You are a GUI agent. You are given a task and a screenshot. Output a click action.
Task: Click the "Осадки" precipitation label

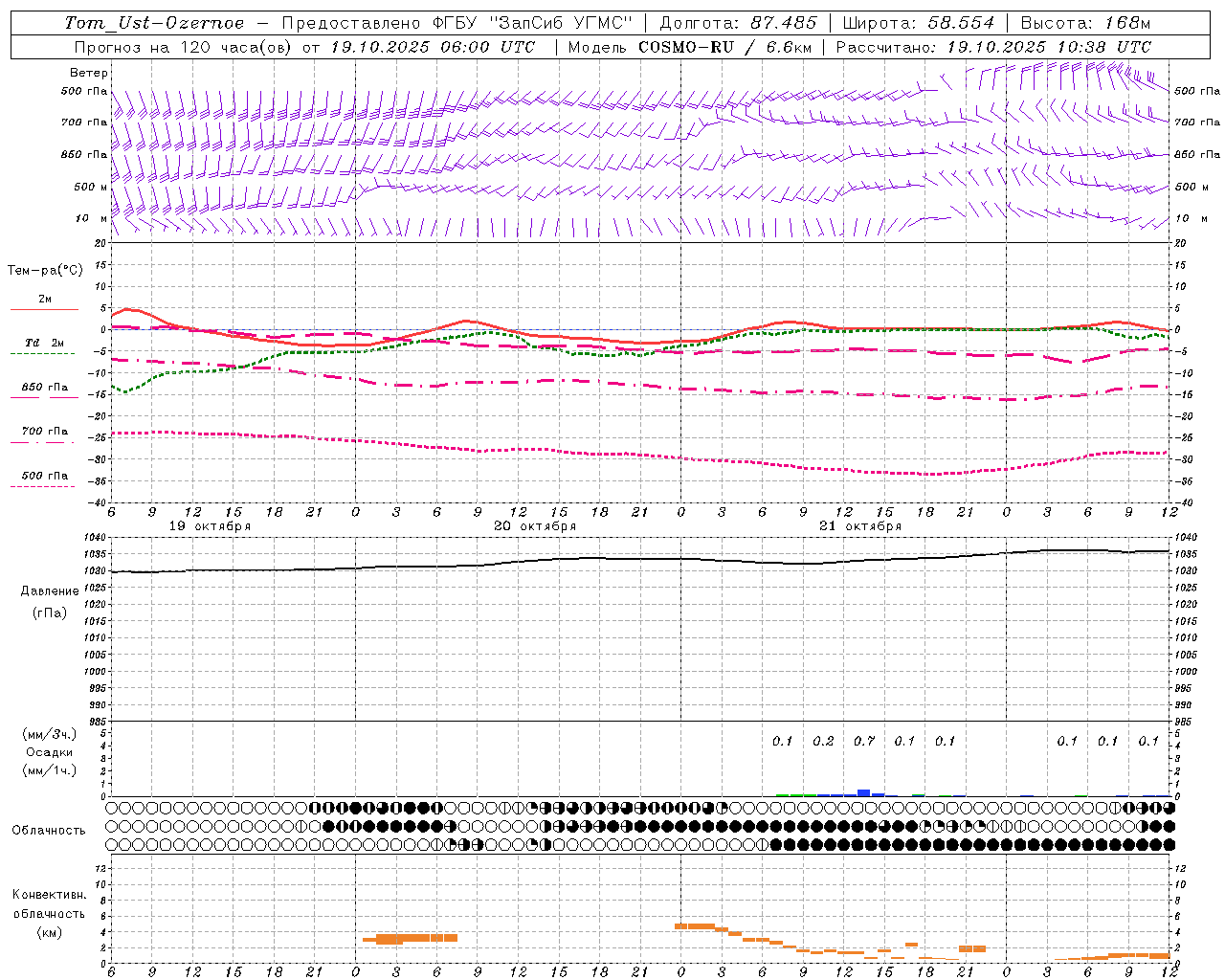pyautogui.click(x=50, y=752)
